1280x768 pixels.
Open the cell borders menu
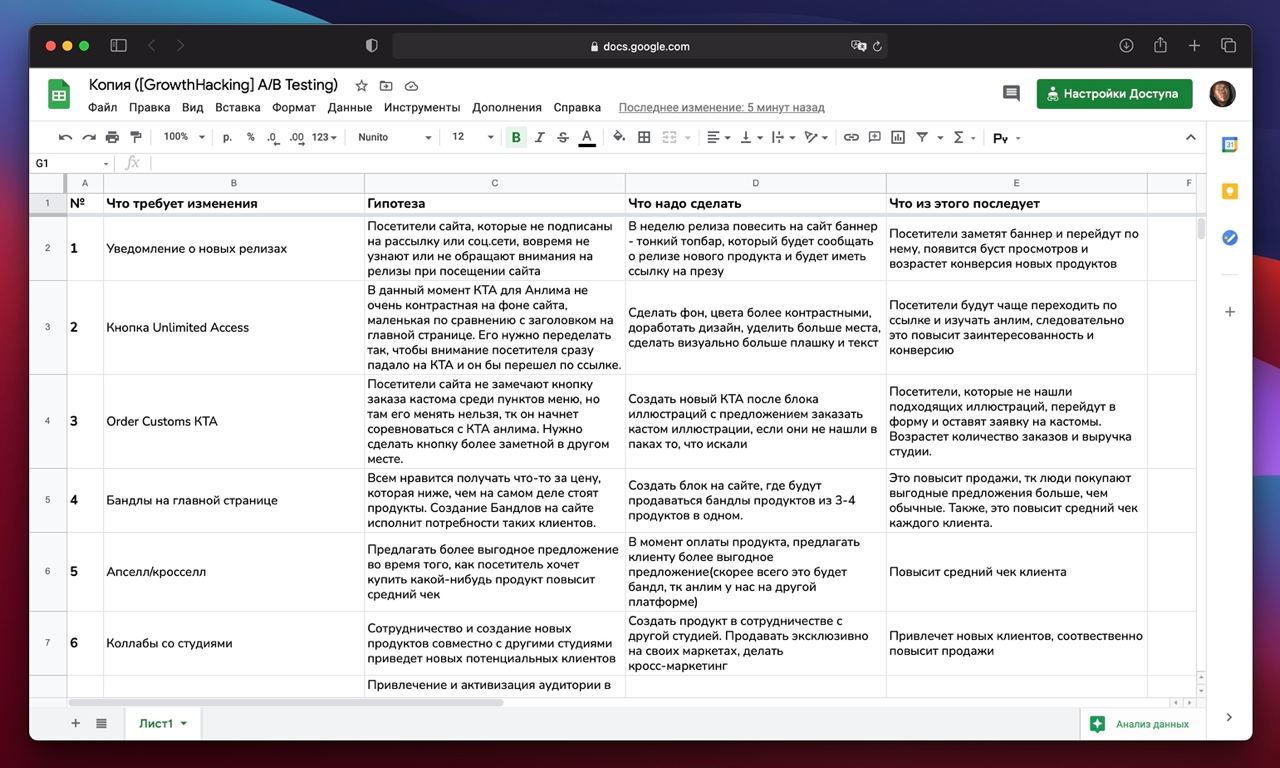click(x=644, y=137)
